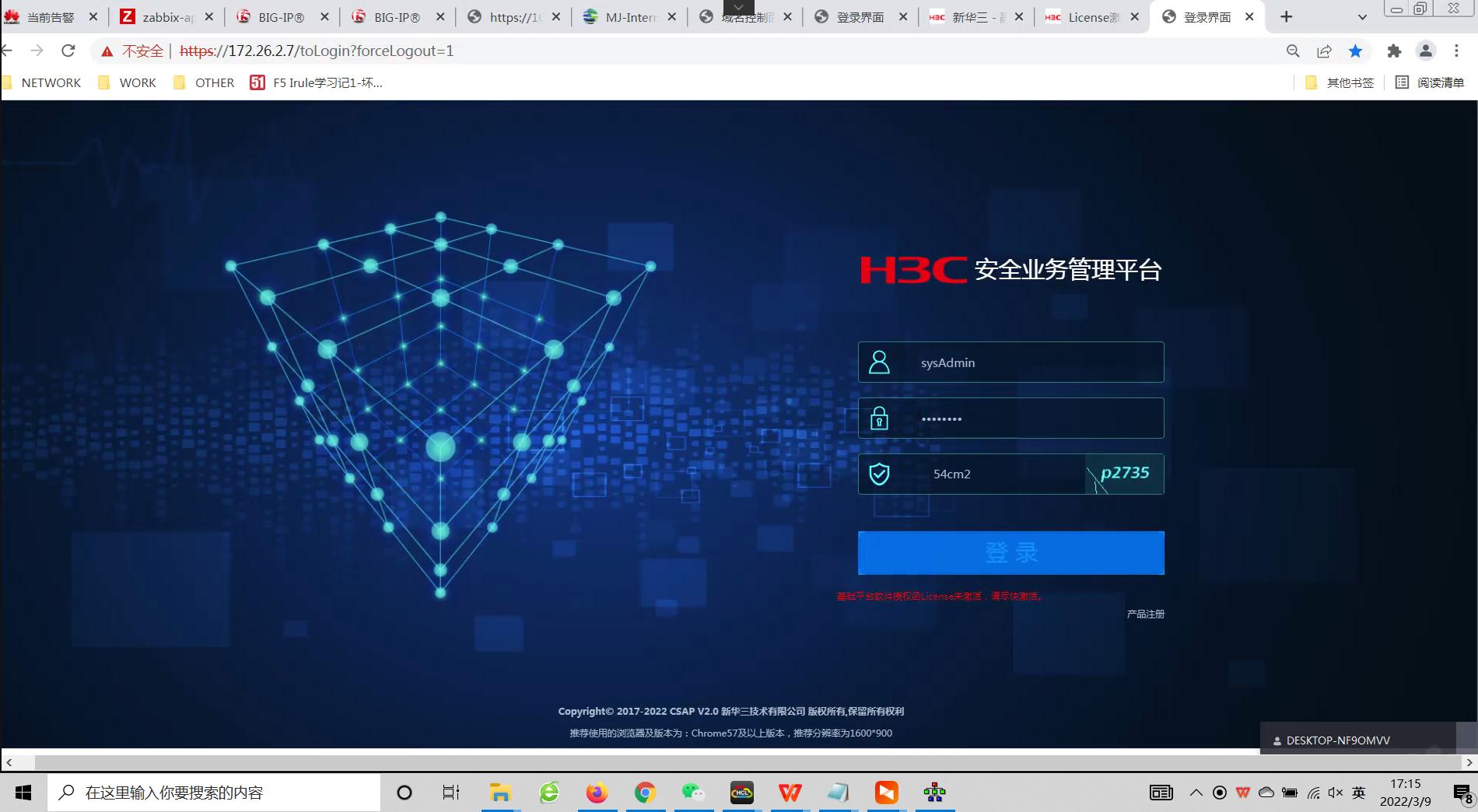This screenshot has height=812, width=1478.
Task: Click the shield icon beside captcha field
Action: 880,474
